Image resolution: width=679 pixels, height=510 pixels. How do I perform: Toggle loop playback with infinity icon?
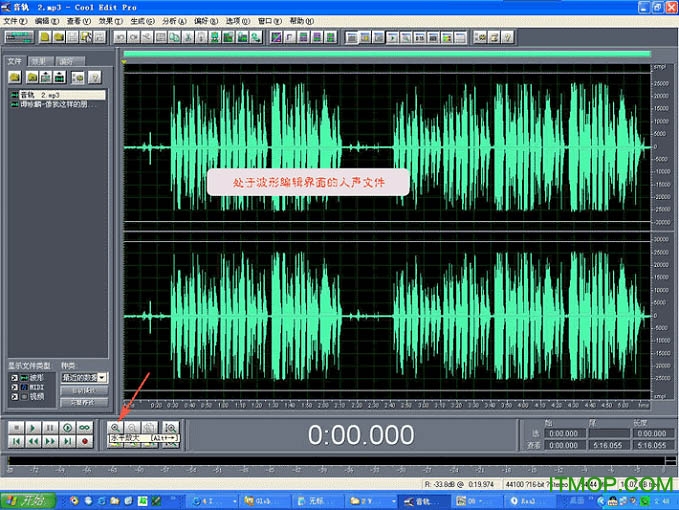tap(85, 427)
